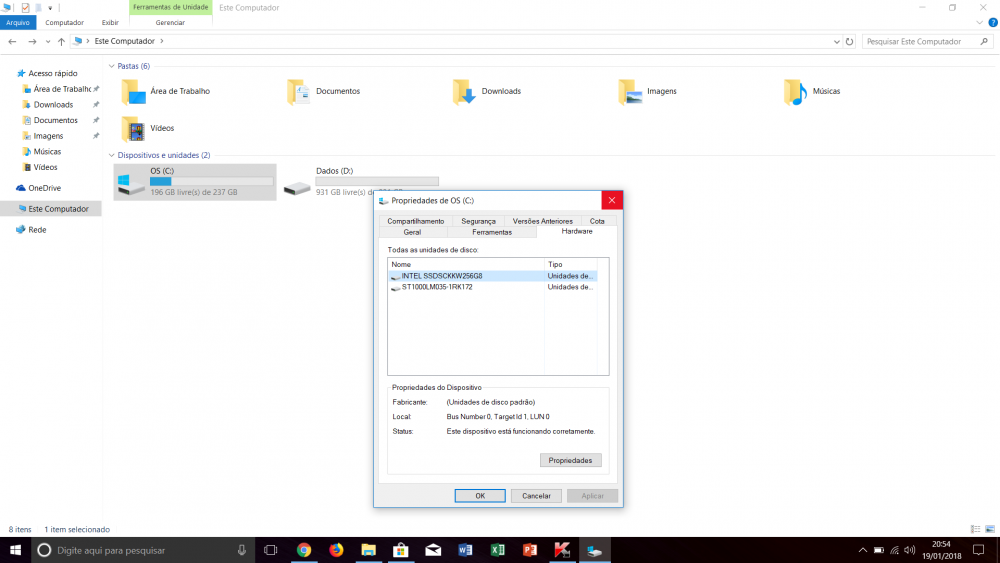
Task: Open OneDrive in navigation pane
Action: 44,188
